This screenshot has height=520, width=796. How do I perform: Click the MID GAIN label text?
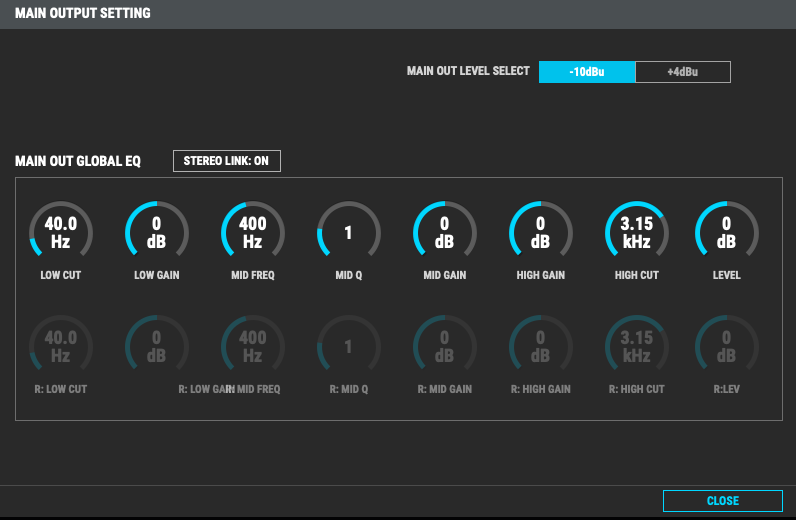point(445,275)
